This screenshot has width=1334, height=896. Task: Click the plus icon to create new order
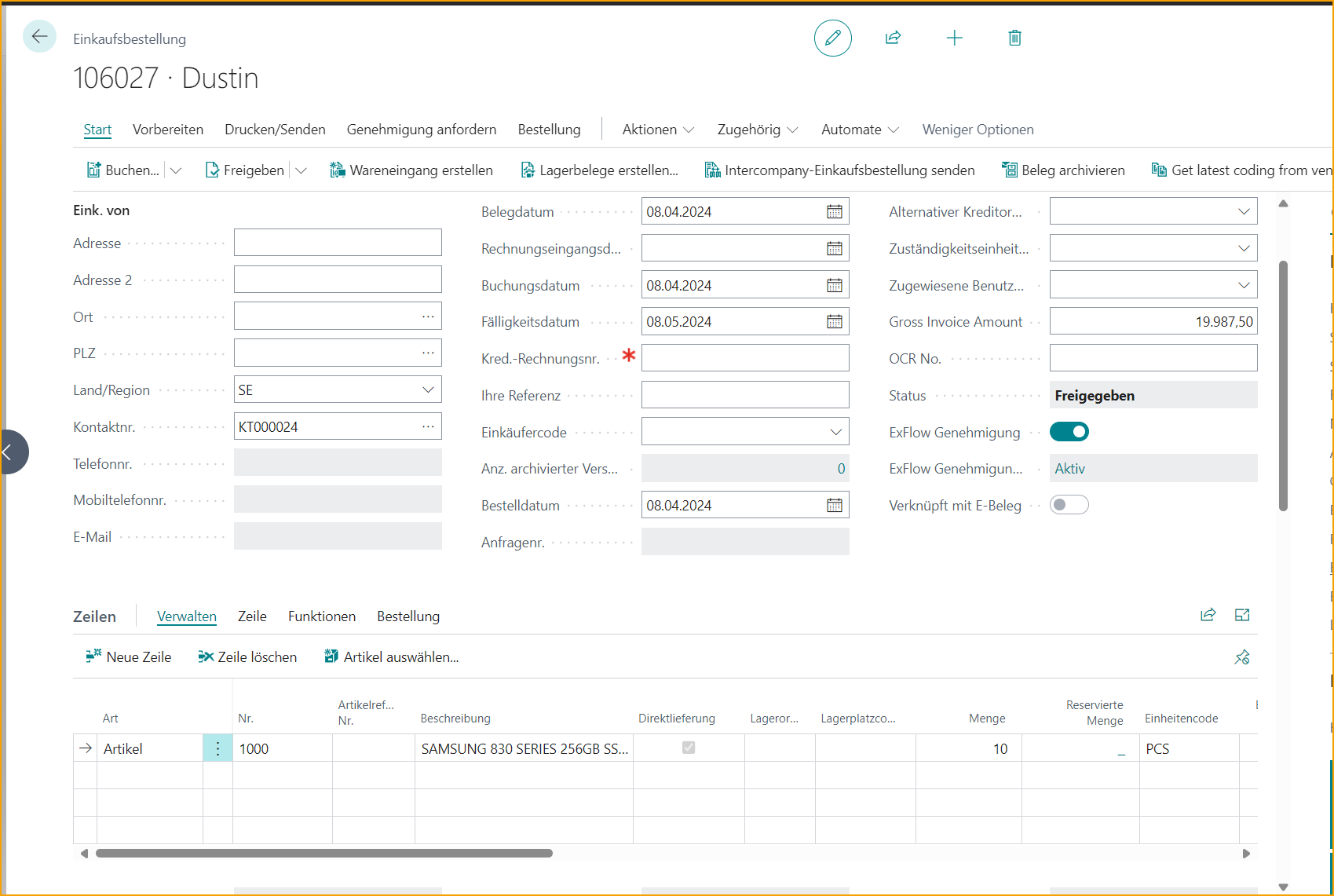click(954, 38)
